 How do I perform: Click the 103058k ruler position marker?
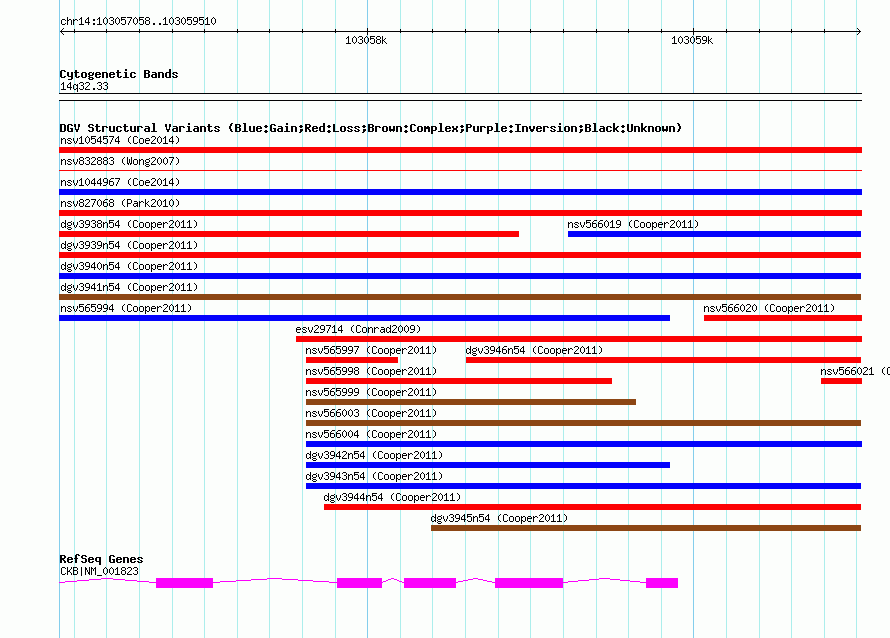366,40
